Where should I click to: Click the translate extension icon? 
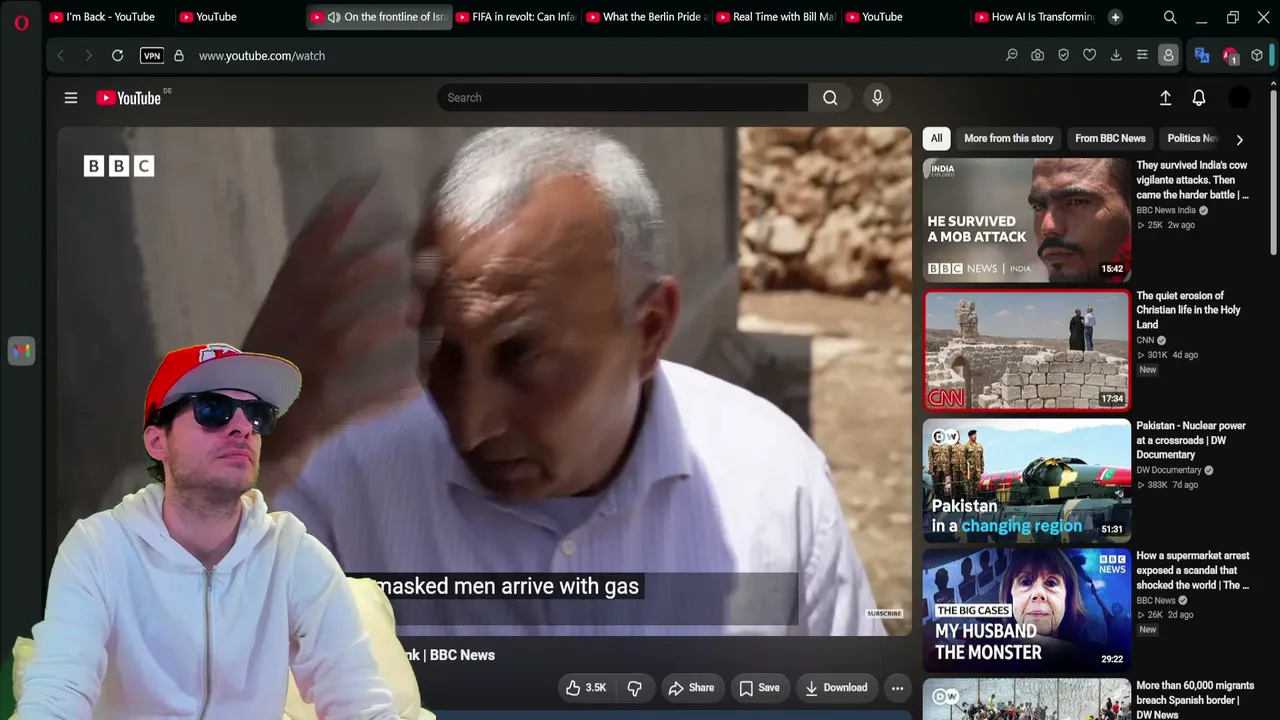(x=1202, y=56)
